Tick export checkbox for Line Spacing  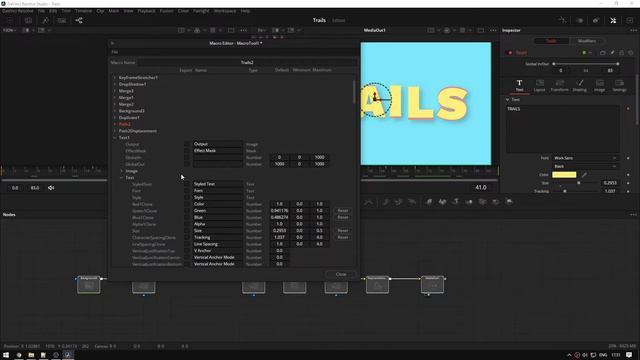[187, 244]
